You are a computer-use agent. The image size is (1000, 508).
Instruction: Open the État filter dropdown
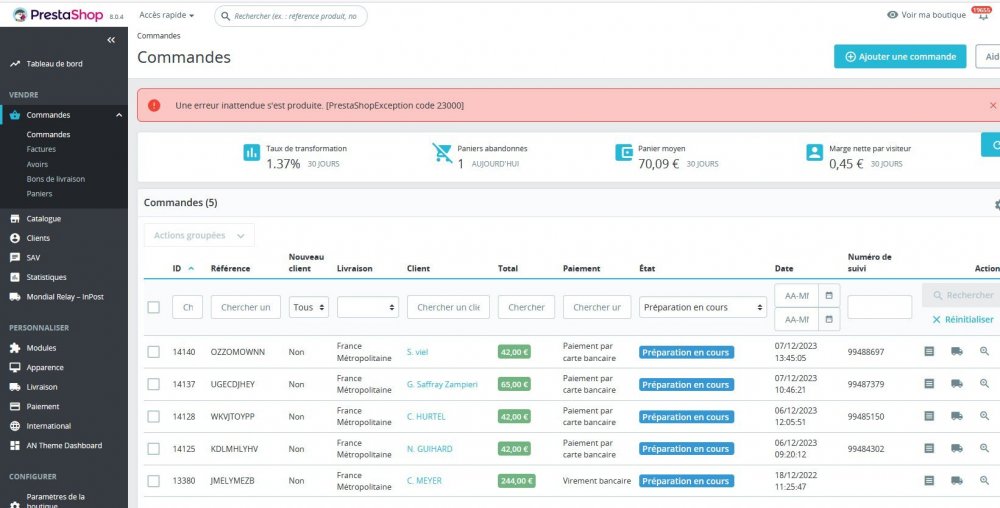click(x=703, y=307)
